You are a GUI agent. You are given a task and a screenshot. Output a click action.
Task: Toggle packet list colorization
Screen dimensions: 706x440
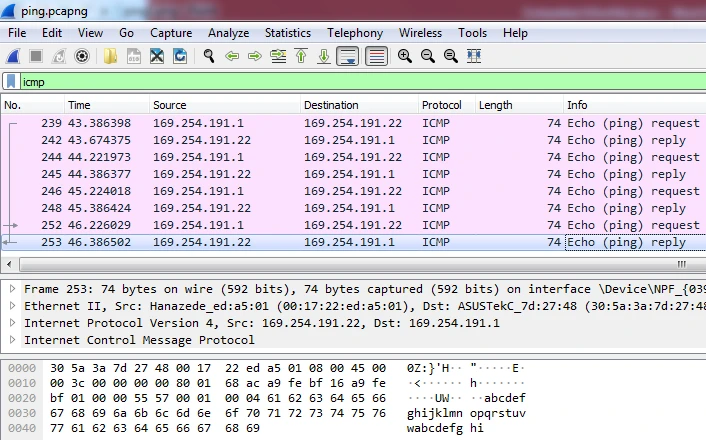click(x=376, y=56)
